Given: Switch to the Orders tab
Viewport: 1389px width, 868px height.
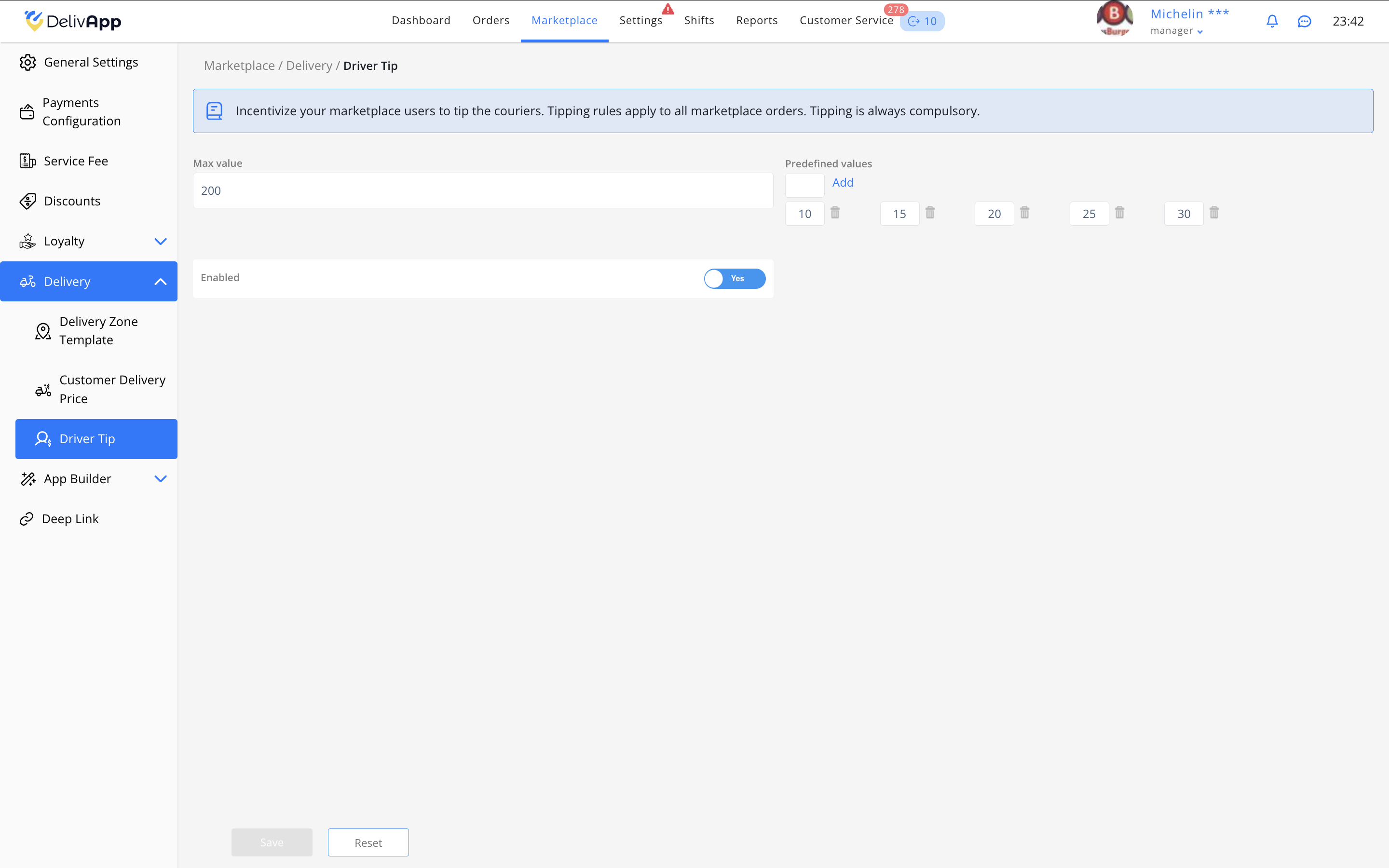Looking at the screenshot, I should (491, 21).
